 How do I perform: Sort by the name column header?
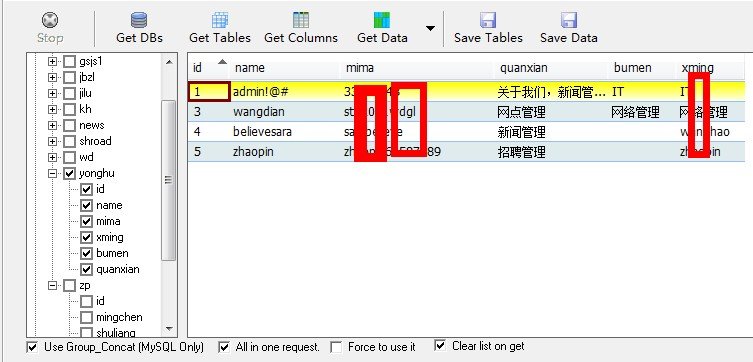tap(285, 68)
